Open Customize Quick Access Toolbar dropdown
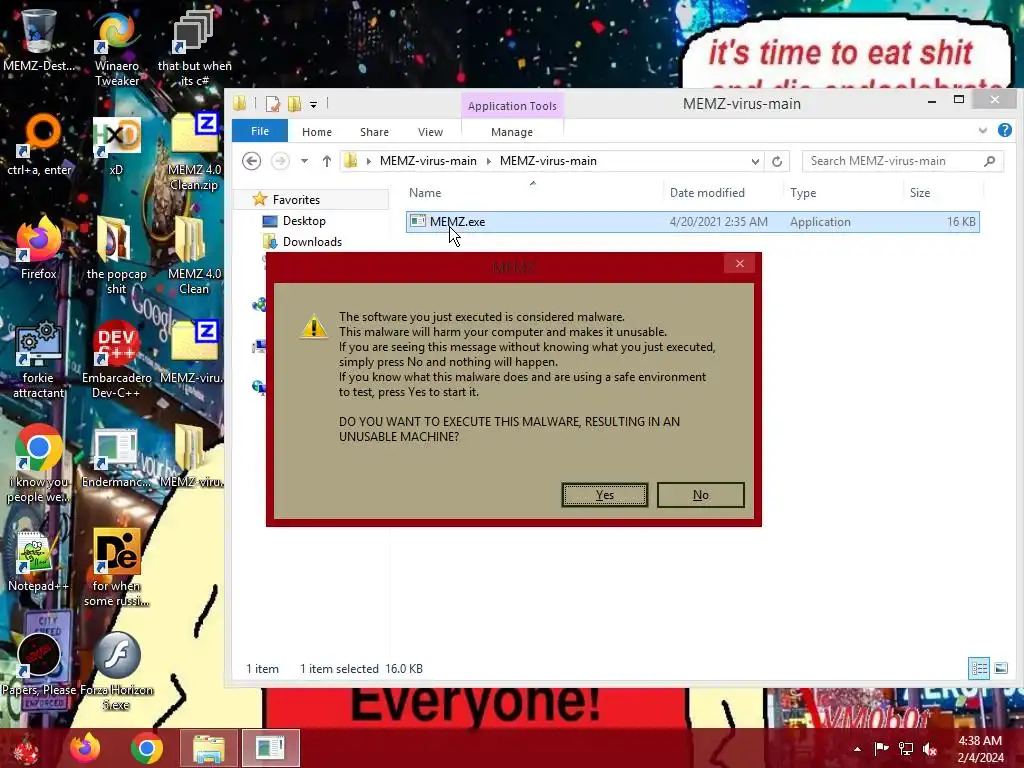The height and width of the screenshot is (768, 1024). [313, 104]
